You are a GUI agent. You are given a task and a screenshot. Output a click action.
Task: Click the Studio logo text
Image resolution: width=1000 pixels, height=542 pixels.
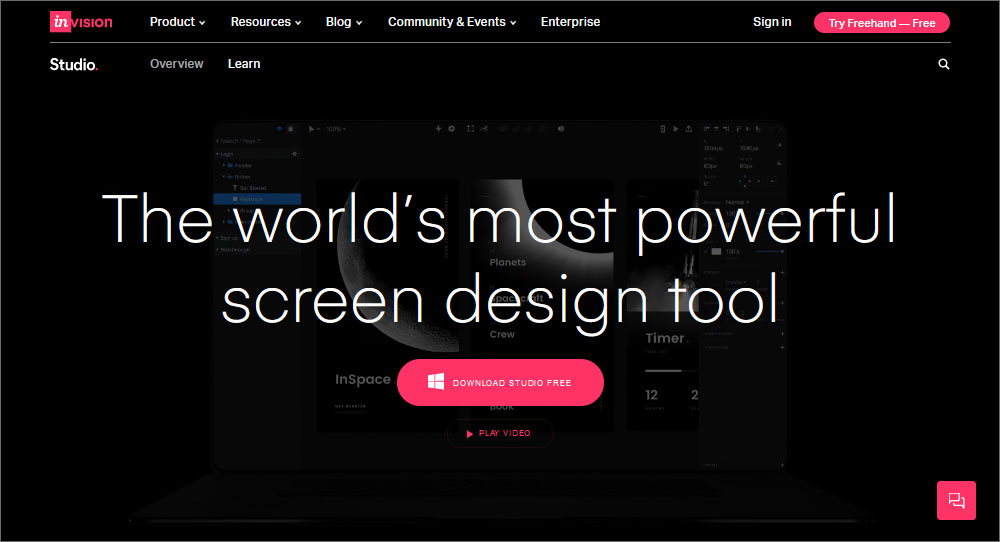pyautogui.click(x=74, y=64)
